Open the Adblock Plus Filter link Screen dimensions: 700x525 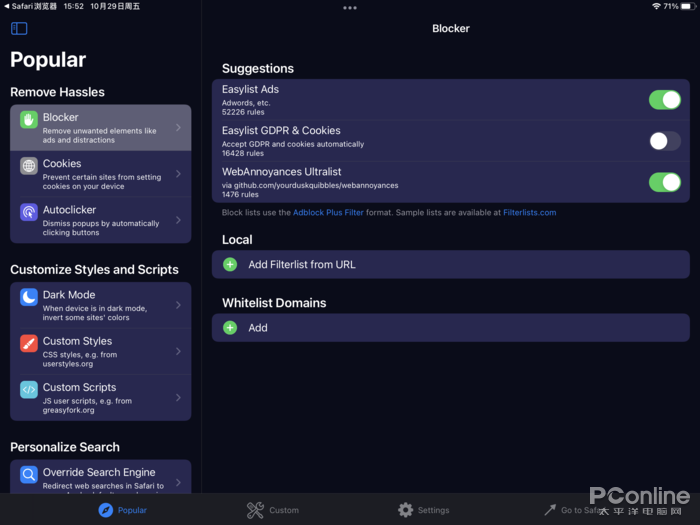(x=328, y=212)
